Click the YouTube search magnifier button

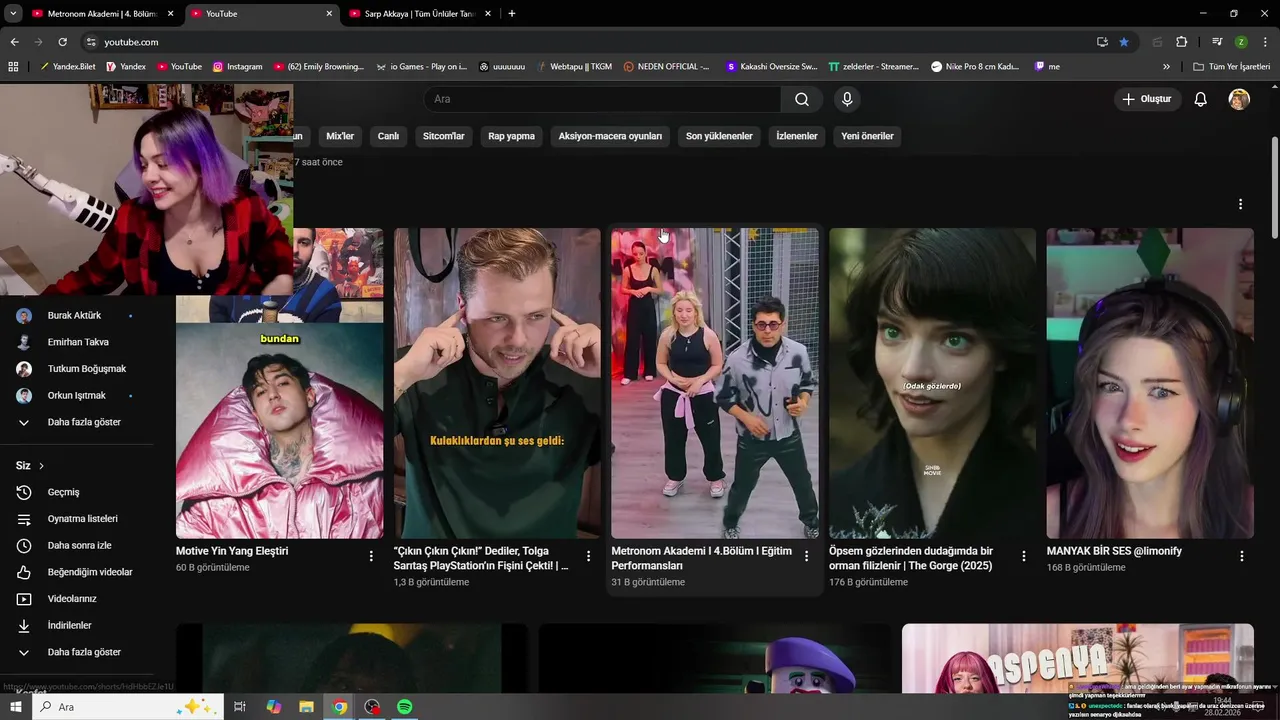point(802,99)
